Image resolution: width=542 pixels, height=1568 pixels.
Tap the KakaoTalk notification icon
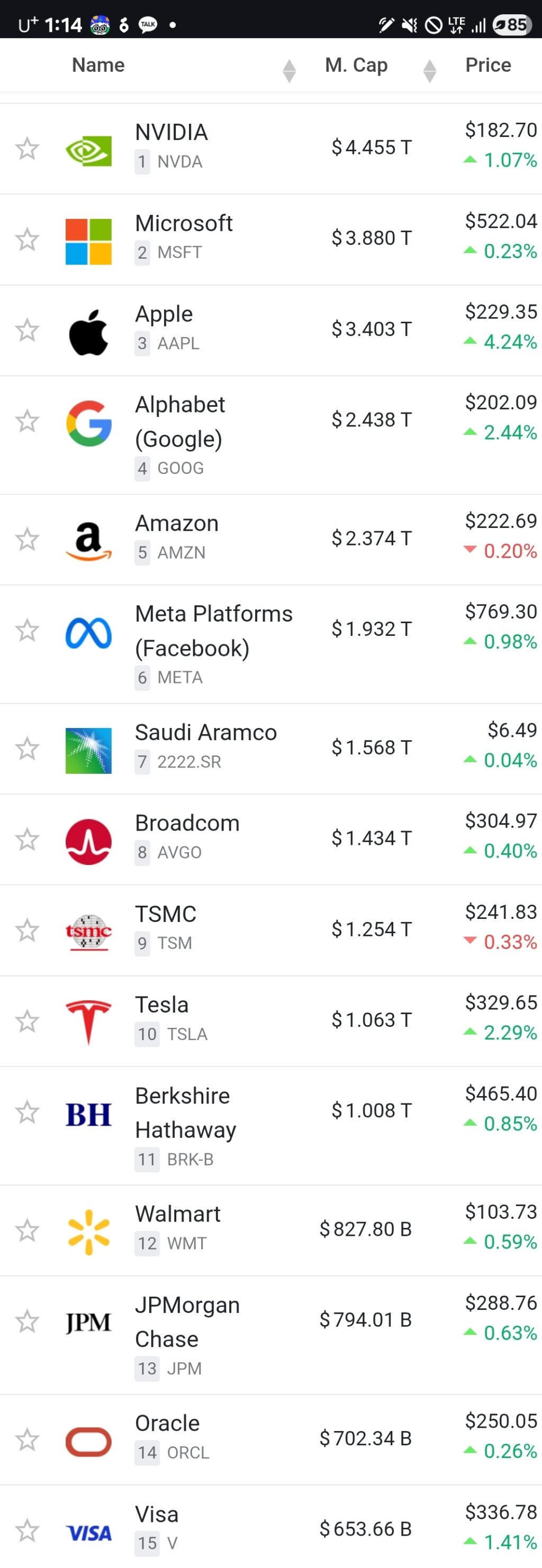point(148,24)
